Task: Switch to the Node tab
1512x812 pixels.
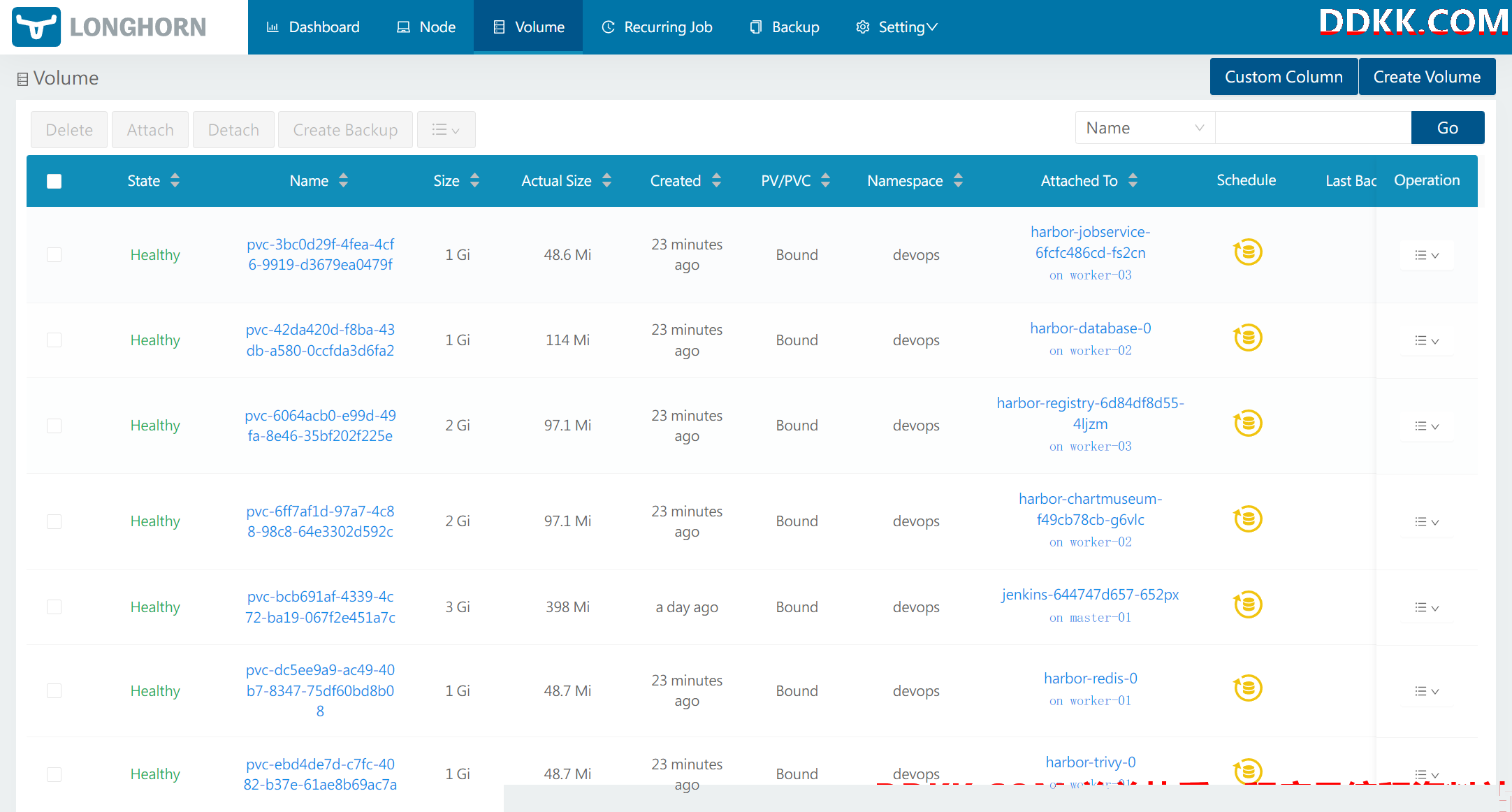Action: pos(426,27)
